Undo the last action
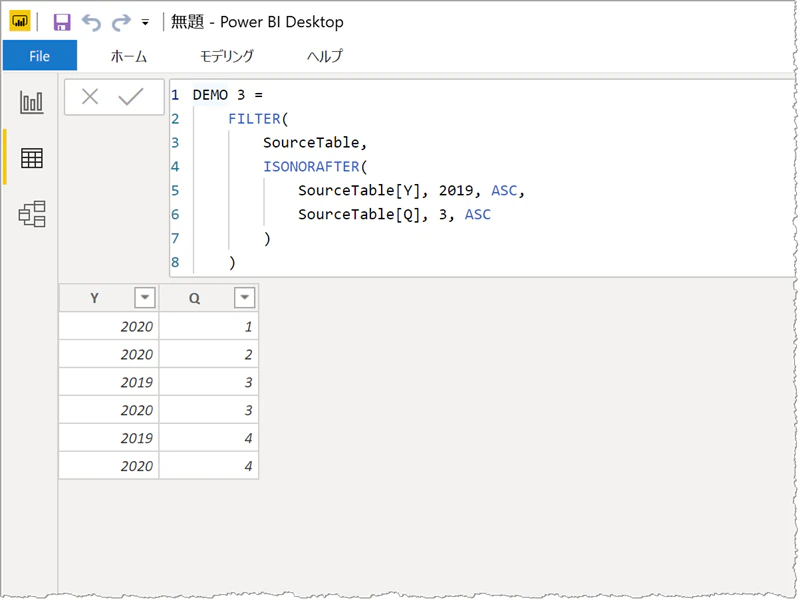 tap(91, 22)
